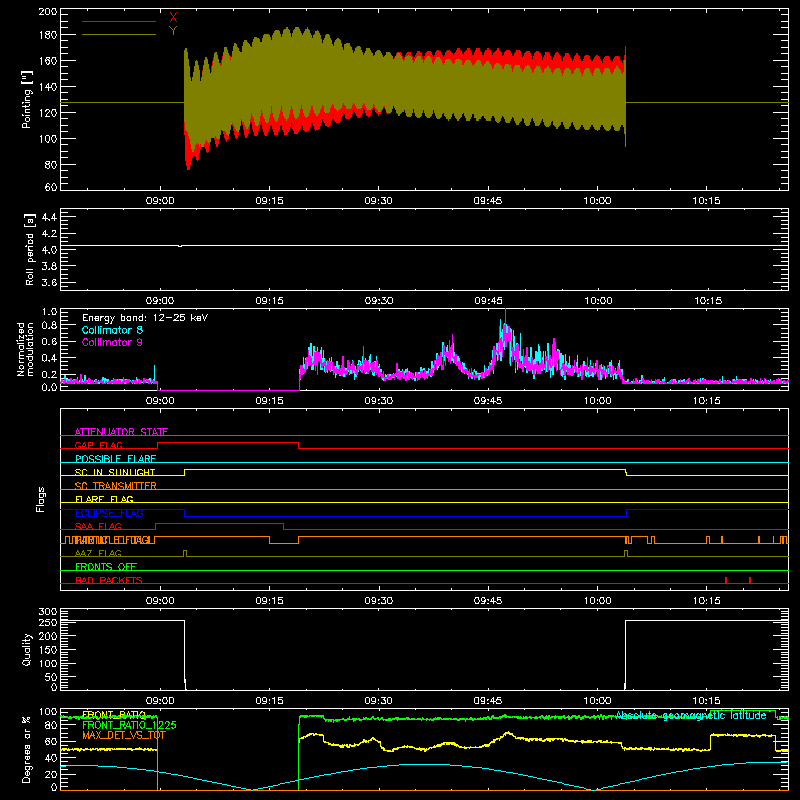800x800 pixels.
Task: Click the 09:00 tick label under Pointing plot
Action: pyautogui.click(x=160, y=201)
